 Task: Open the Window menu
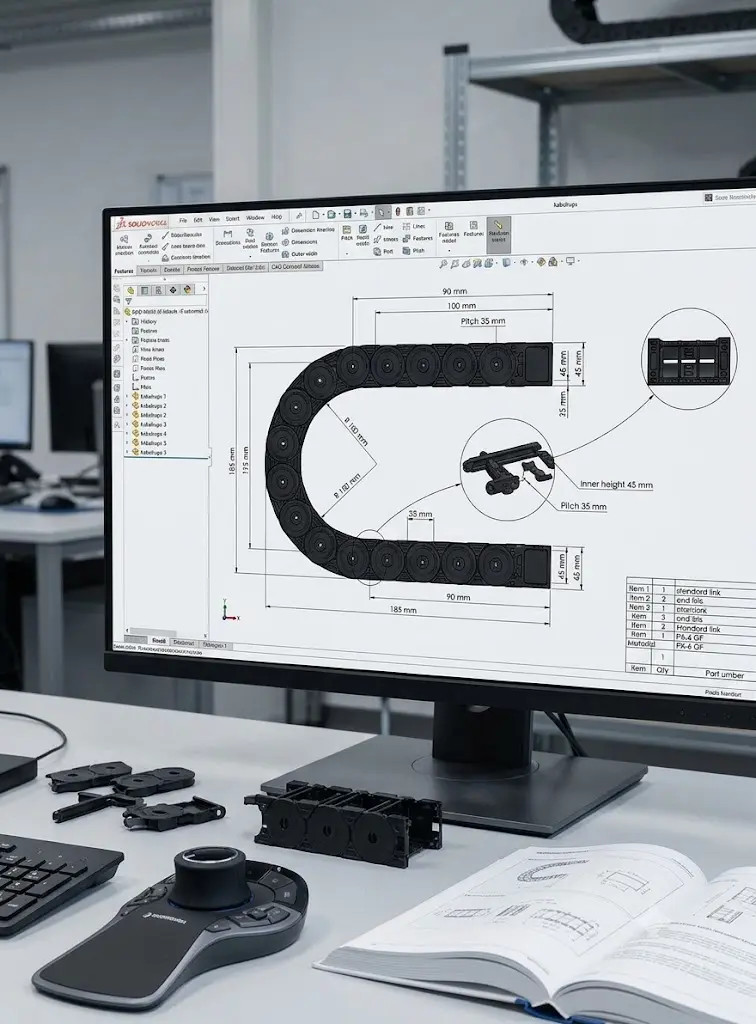click(255, 218)
